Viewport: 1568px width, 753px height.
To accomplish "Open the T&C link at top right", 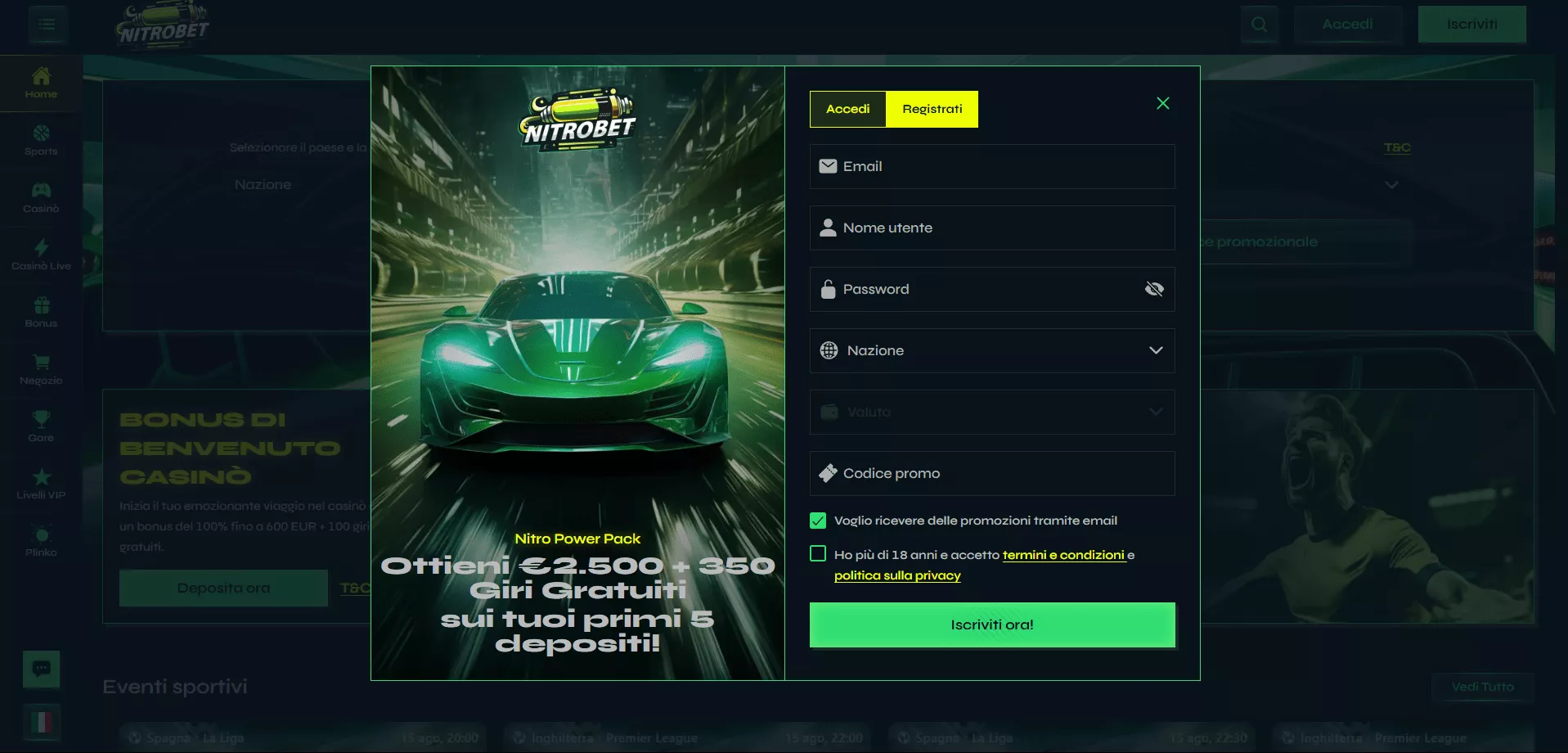I will tap(1397, 148).
